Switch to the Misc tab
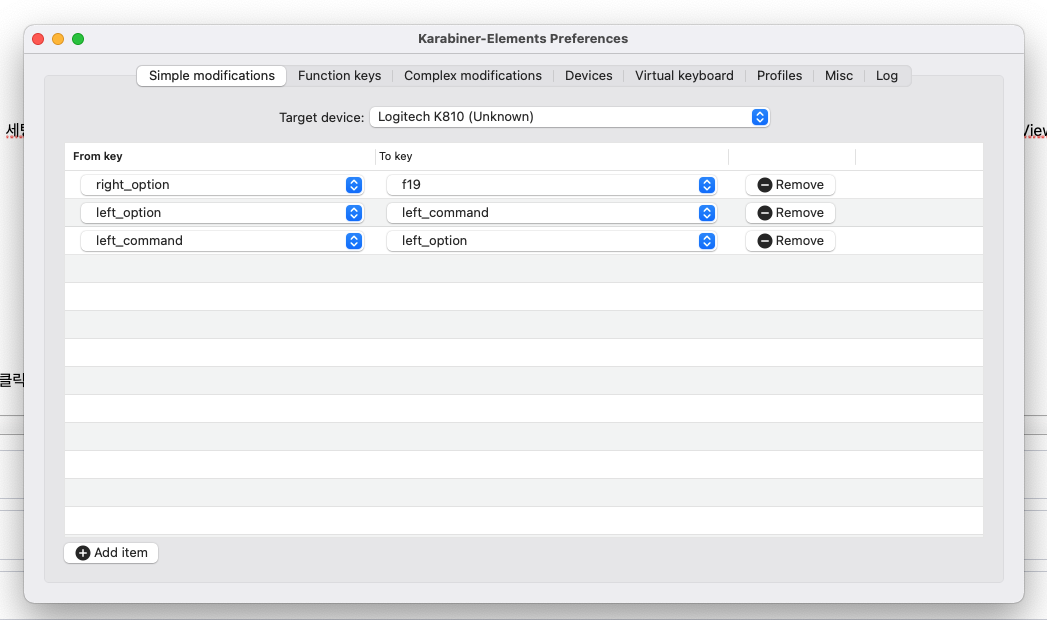This screenshot has height=620, width=1047. pos(839,76)
